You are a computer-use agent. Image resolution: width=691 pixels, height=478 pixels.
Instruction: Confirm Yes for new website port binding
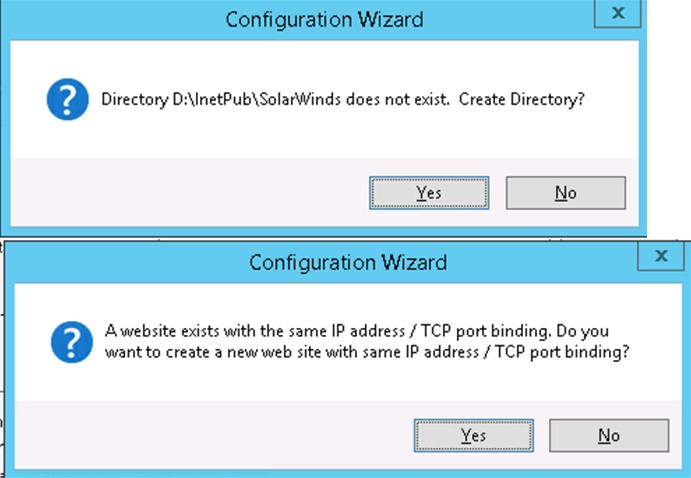(x=473, y=435)
